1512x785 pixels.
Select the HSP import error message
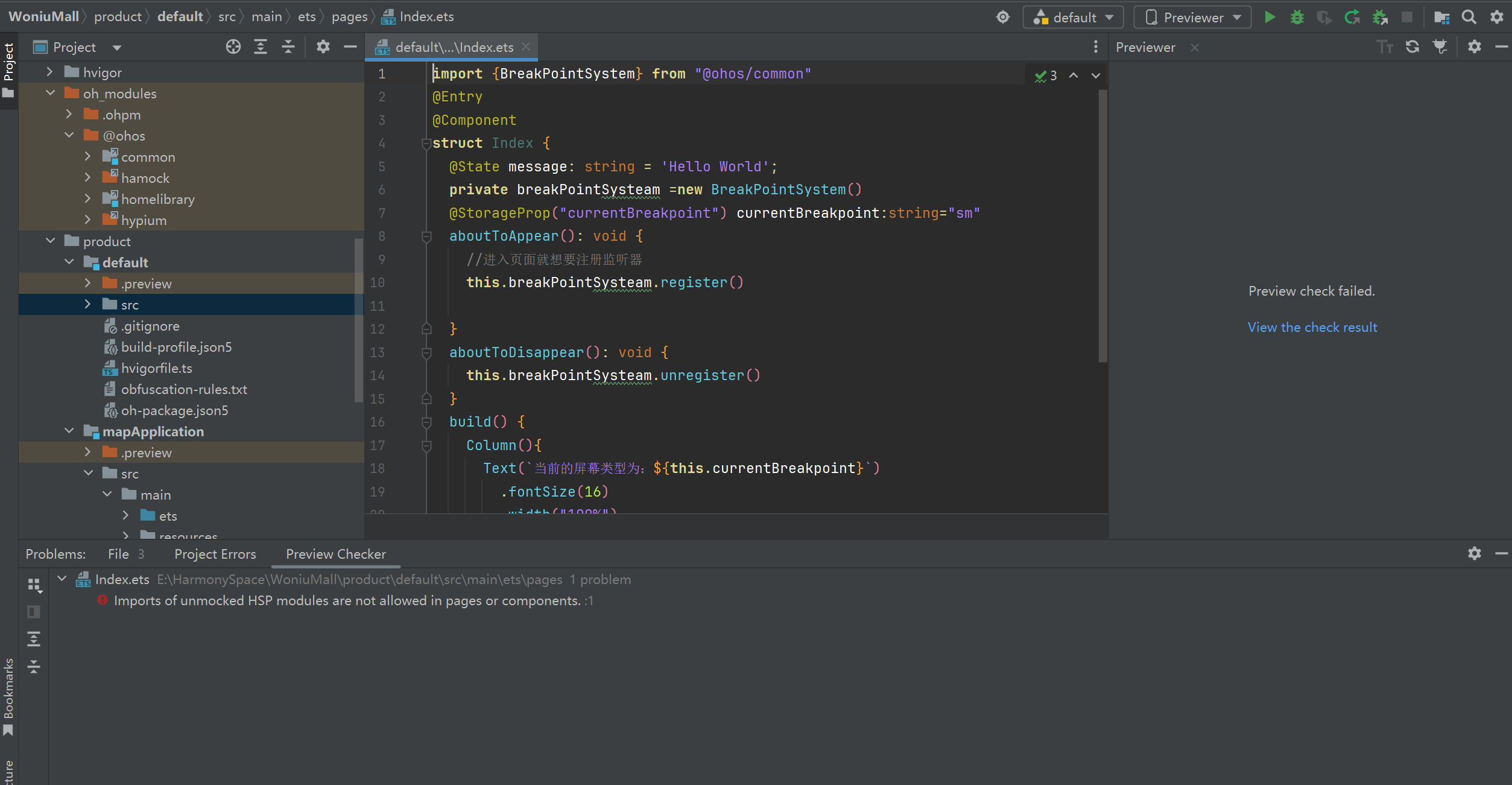[347, 600]
